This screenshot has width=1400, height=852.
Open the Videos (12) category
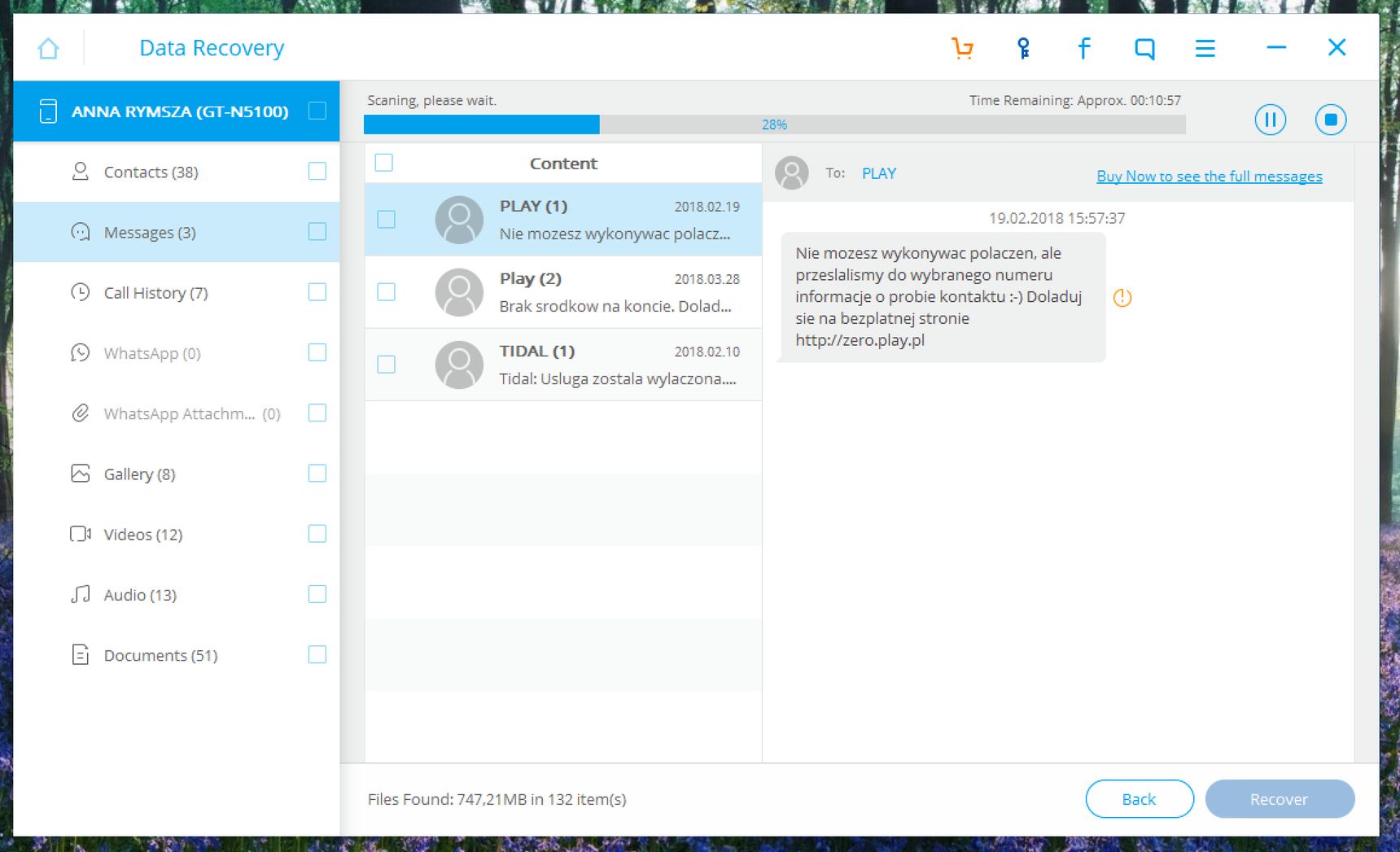point(177,534)
